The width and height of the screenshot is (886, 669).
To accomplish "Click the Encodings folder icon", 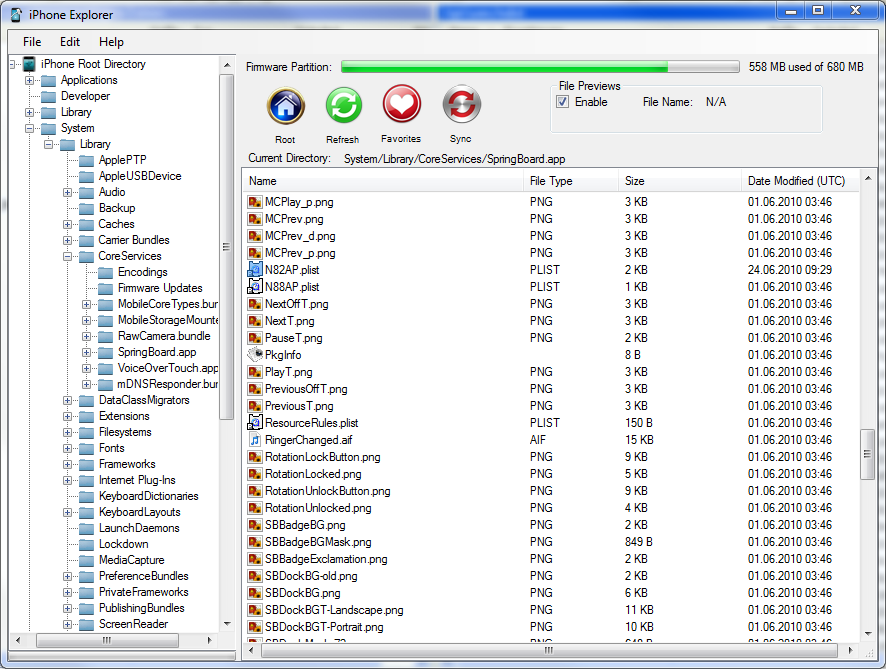I will pyautogui.click(x=106, y=272).
